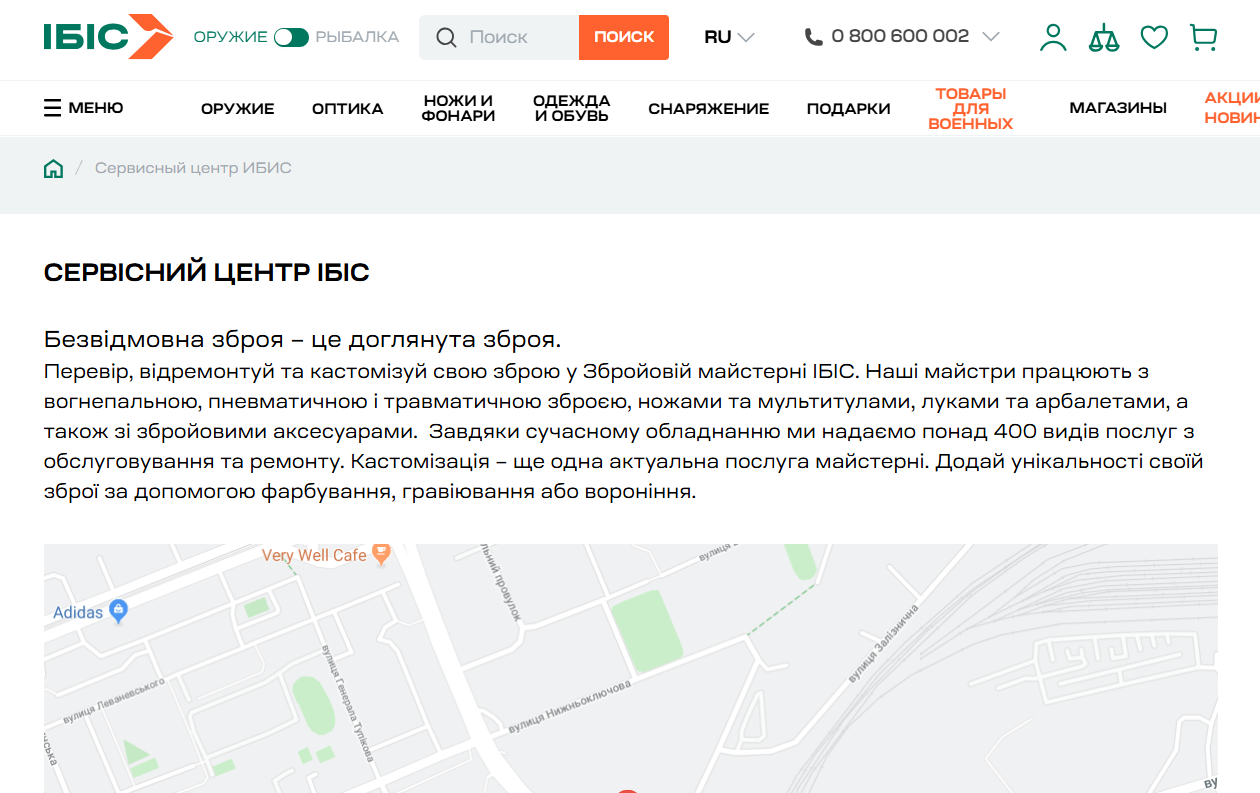Call number 0 800 600 002

[900, 36]
